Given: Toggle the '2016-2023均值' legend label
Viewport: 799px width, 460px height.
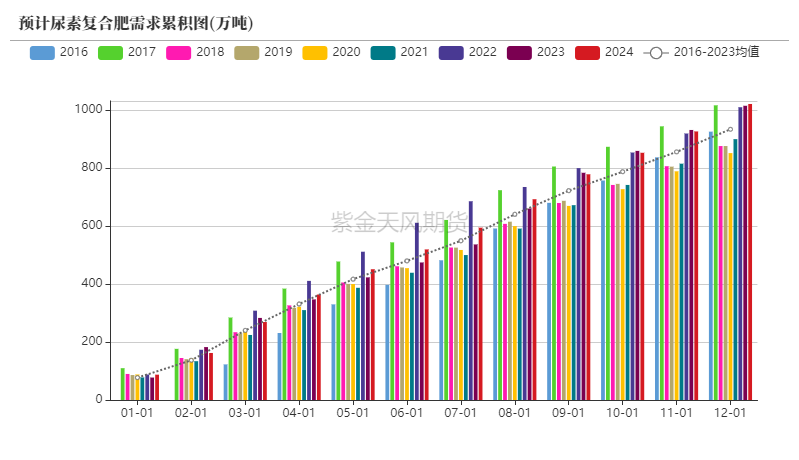Looking at the screenshot, I should [716, 52].
